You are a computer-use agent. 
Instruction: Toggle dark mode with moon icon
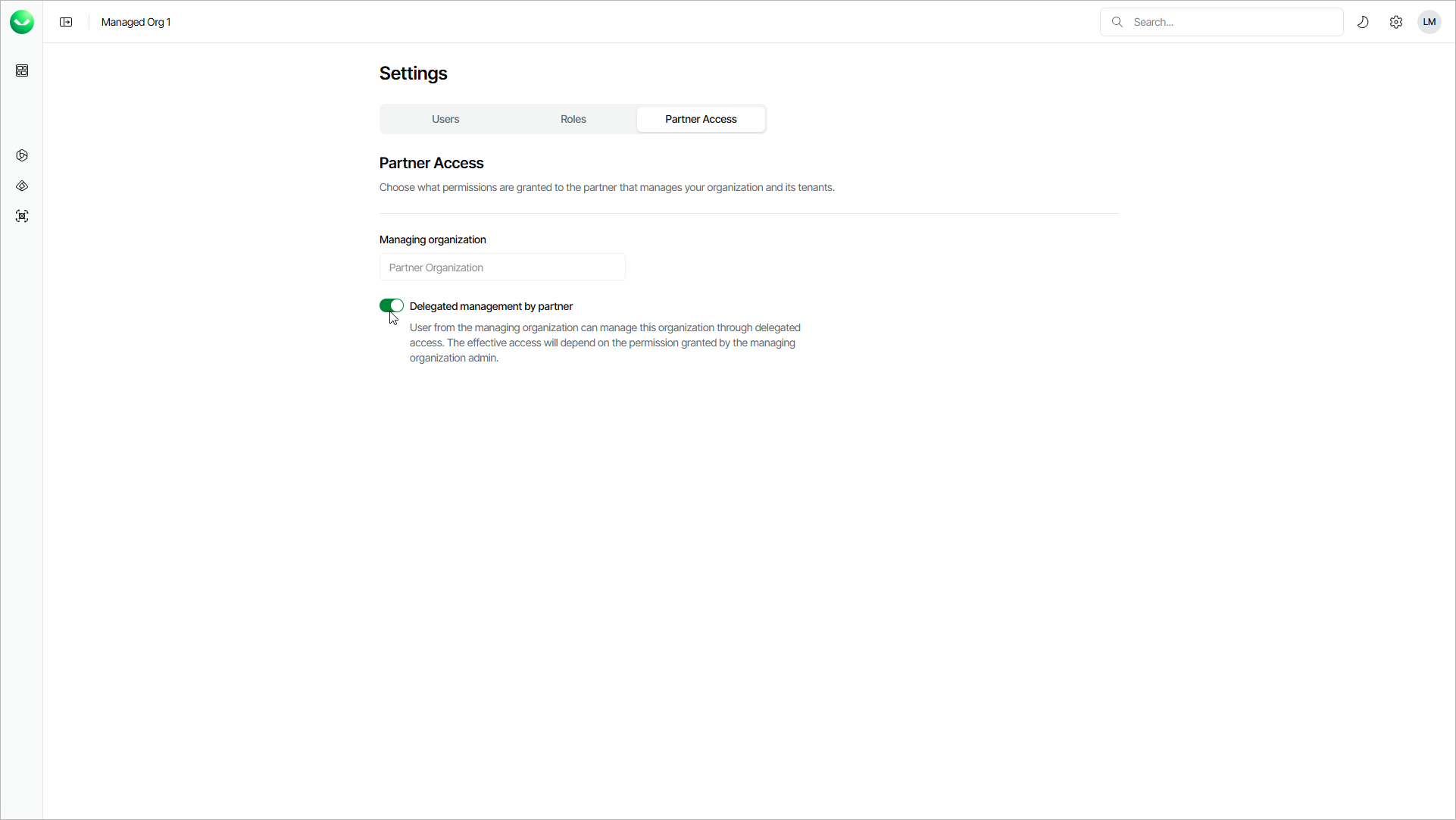click(1363, 22)
